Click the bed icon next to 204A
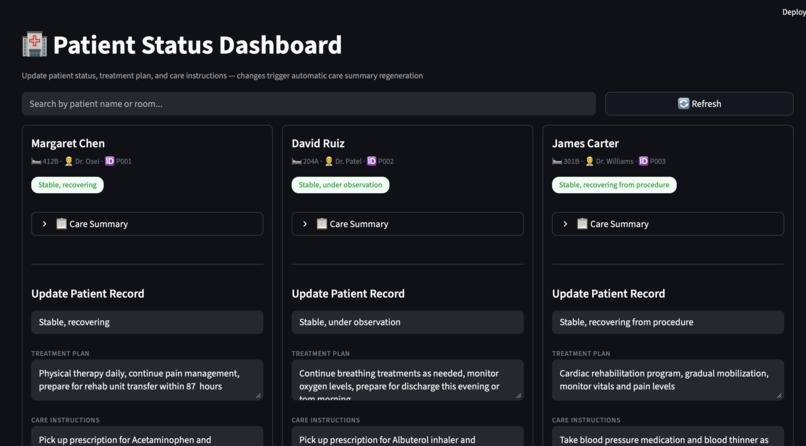This screenshot has height=446, width=806. pos(297,161)
